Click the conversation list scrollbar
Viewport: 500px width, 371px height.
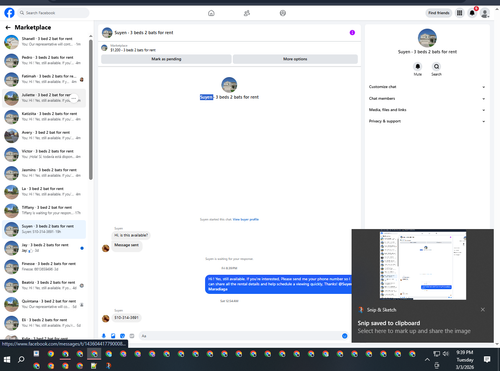pyautogui.click(x=91, y=110)
